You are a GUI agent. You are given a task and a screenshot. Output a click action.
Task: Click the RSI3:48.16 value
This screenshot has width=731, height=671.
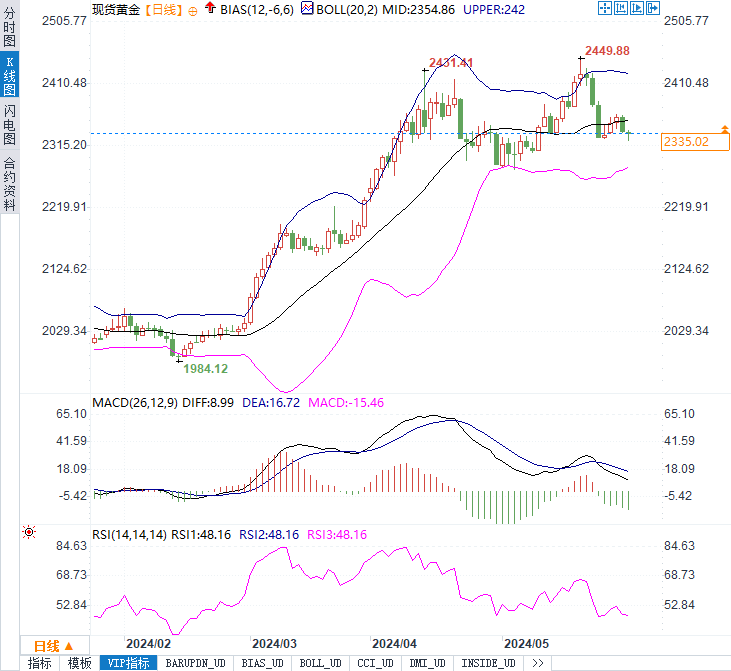(x=337, y=534)
